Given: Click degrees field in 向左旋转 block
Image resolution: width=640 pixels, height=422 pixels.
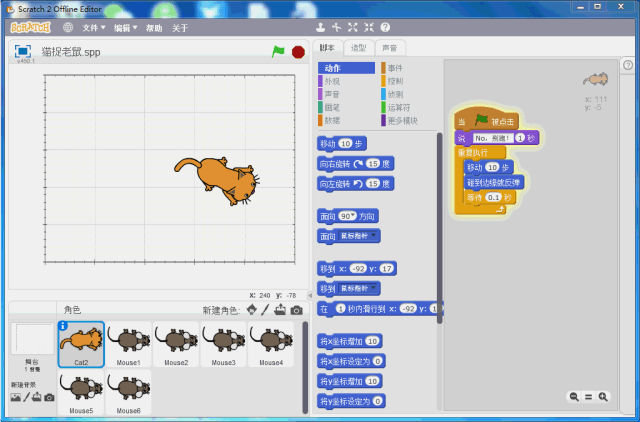Looking at the screenshot, I should pos(373,184).
